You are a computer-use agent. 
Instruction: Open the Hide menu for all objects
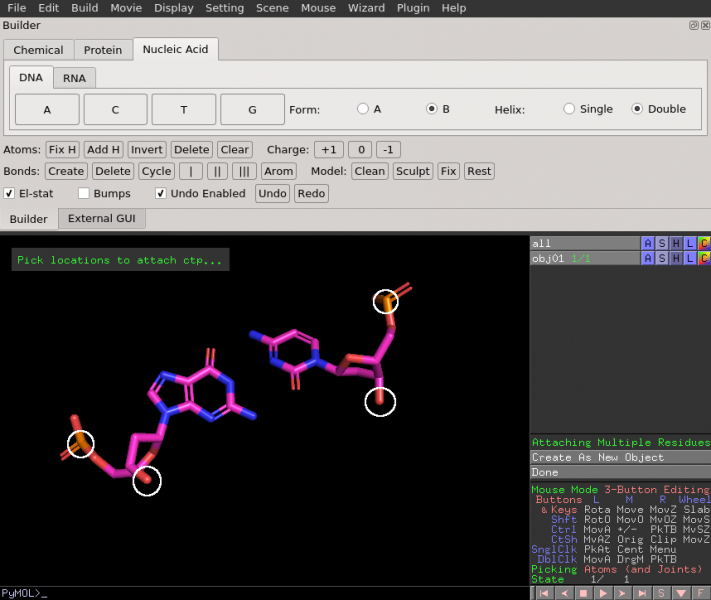[x=676, y=243]
